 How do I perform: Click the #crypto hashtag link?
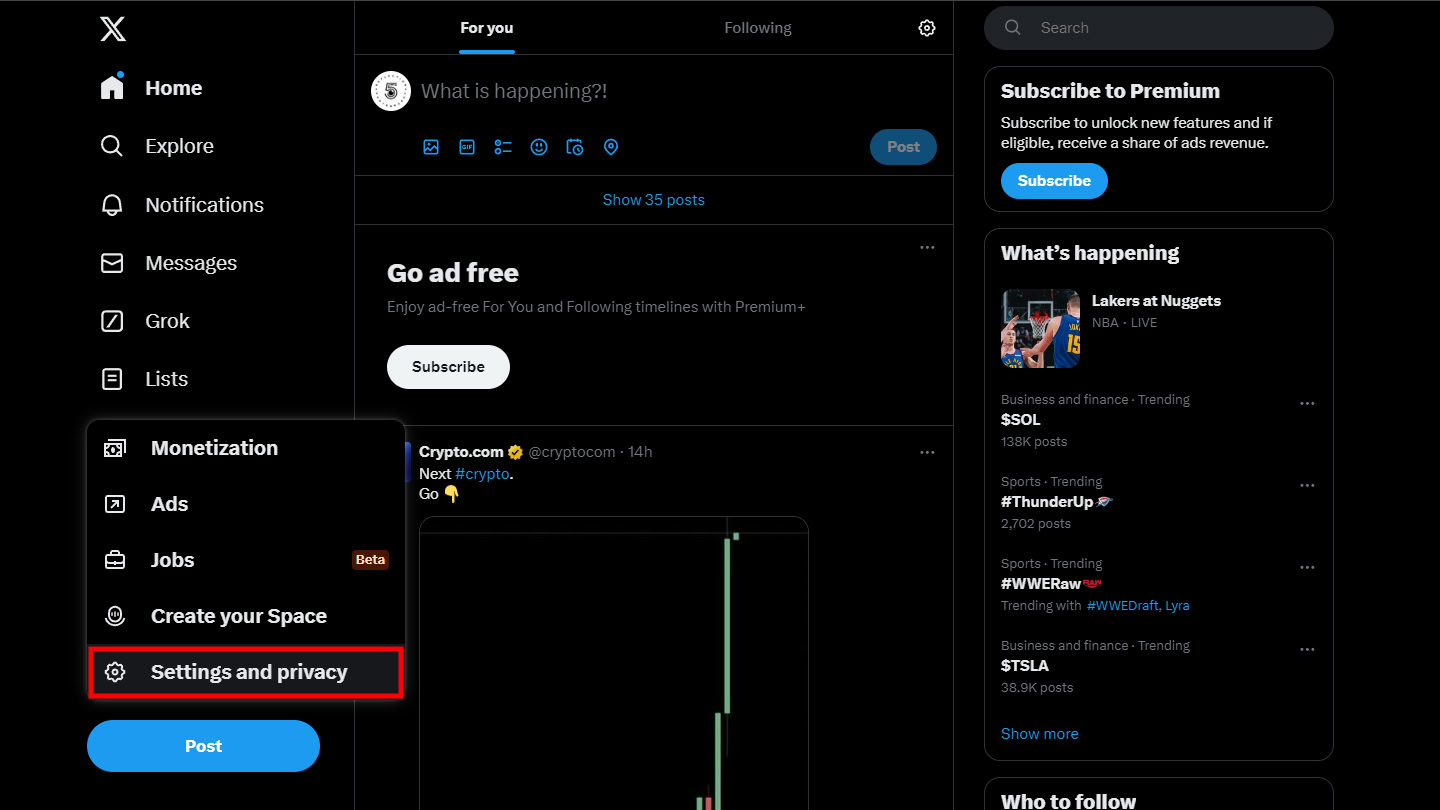pos(482,474)
